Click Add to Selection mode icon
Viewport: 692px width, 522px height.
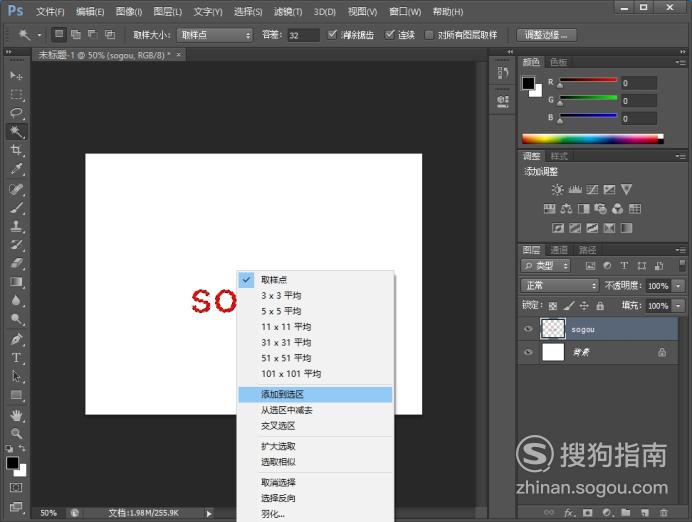pos(76,34)
